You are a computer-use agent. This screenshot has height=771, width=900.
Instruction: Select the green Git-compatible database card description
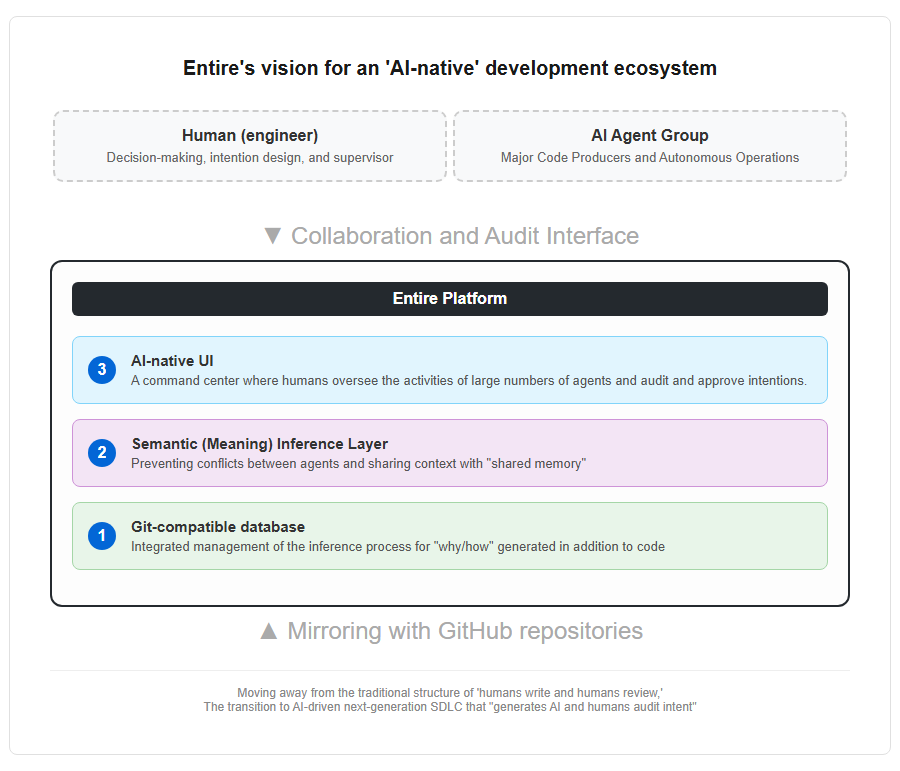[398, 547]
